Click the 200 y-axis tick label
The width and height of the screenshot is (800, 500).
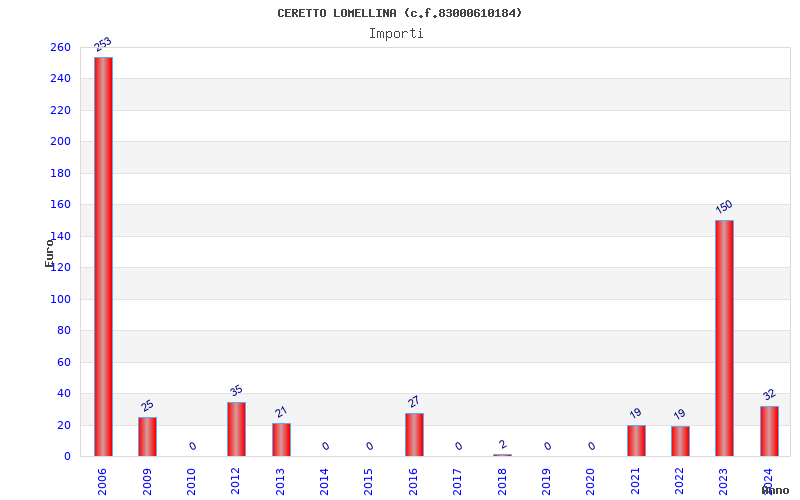click(60, 141)
